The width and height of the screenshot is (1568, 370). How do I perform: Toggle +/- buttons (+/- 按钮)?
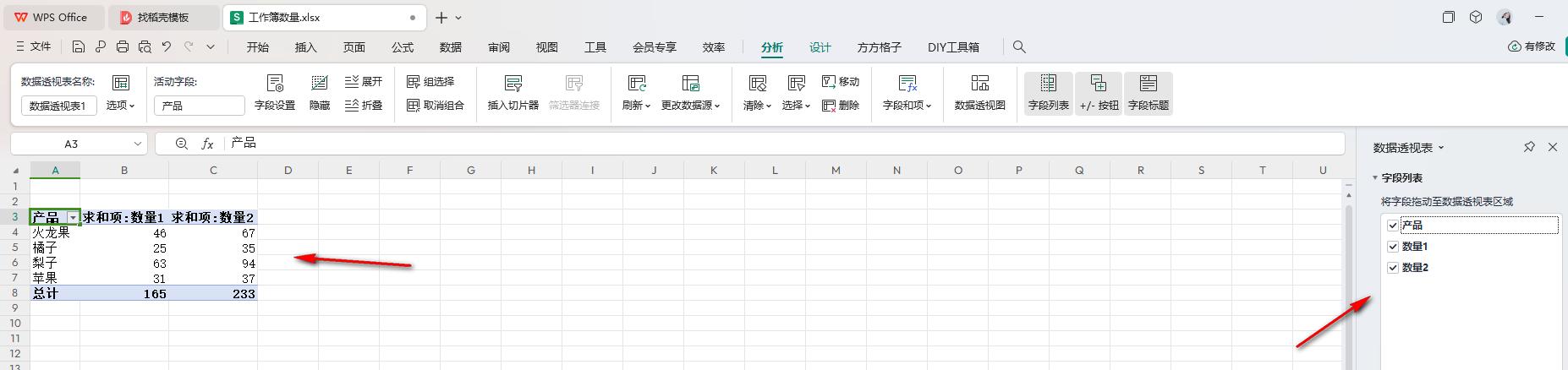1099,93
